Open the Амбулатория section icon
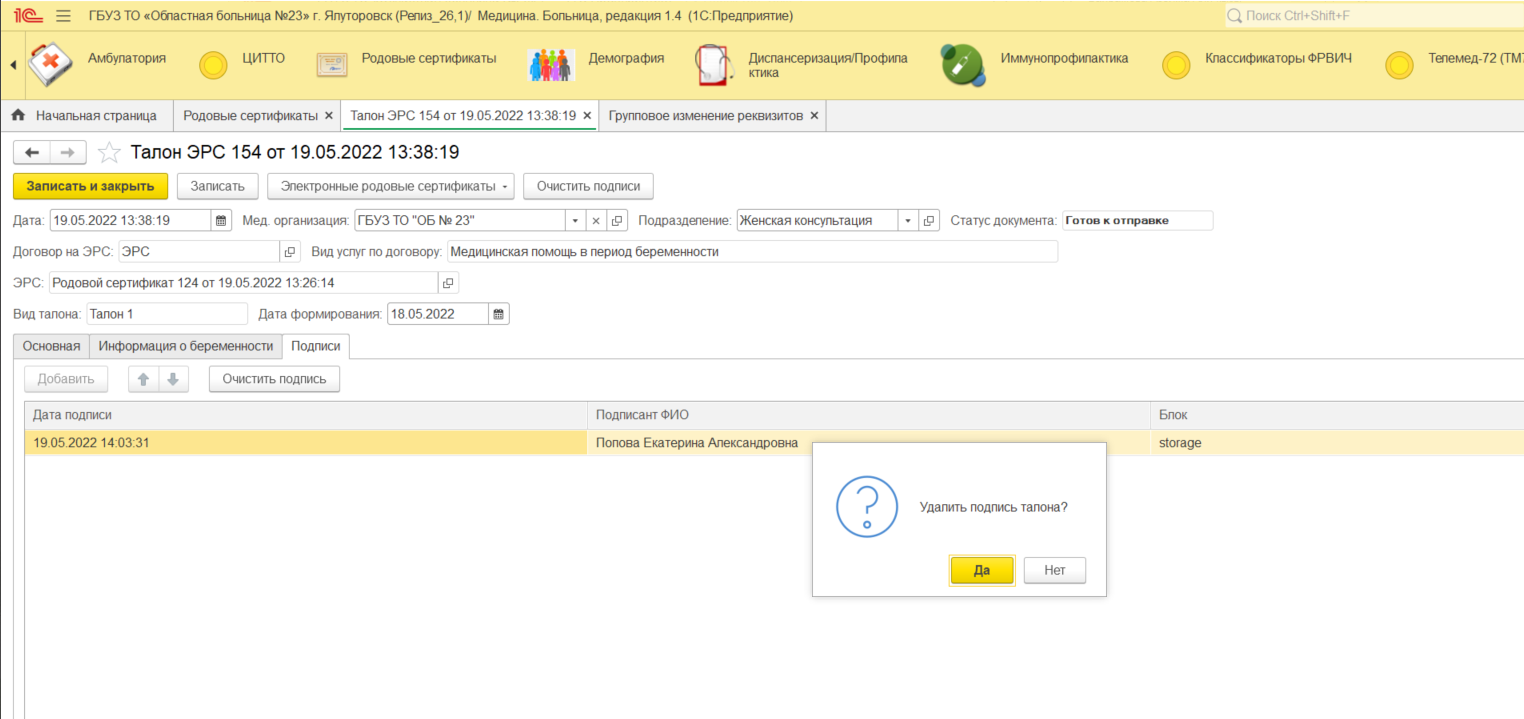Image resolution: width=1524 pixels, height=719 pixels. pyautogui.click(x=50, y=65)
